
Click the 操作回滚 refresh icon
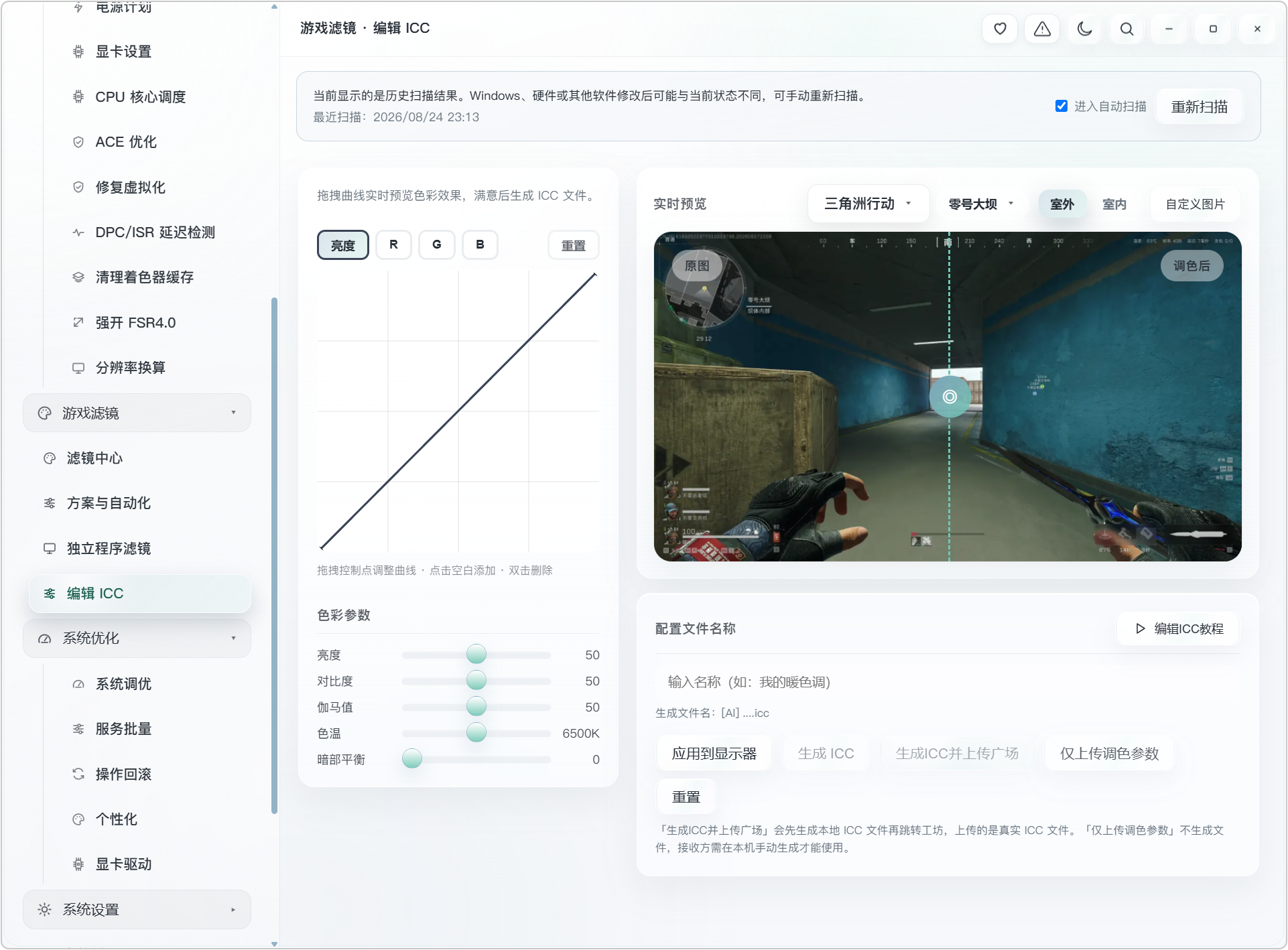tap(78, 774)
